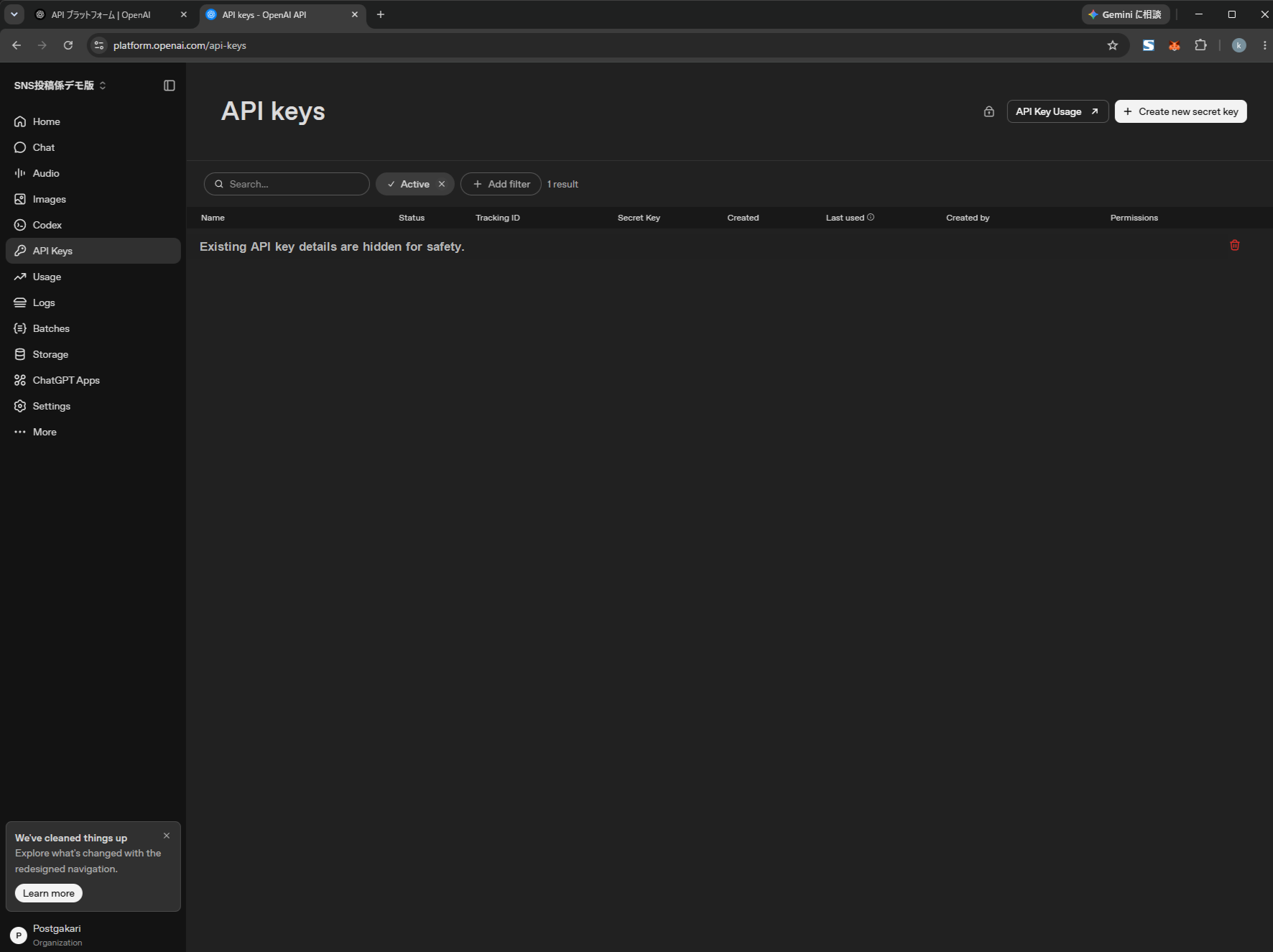Open Batches in the sidebar
The width and height of the screenshot is (1273, 952).
tap(93, 328)
